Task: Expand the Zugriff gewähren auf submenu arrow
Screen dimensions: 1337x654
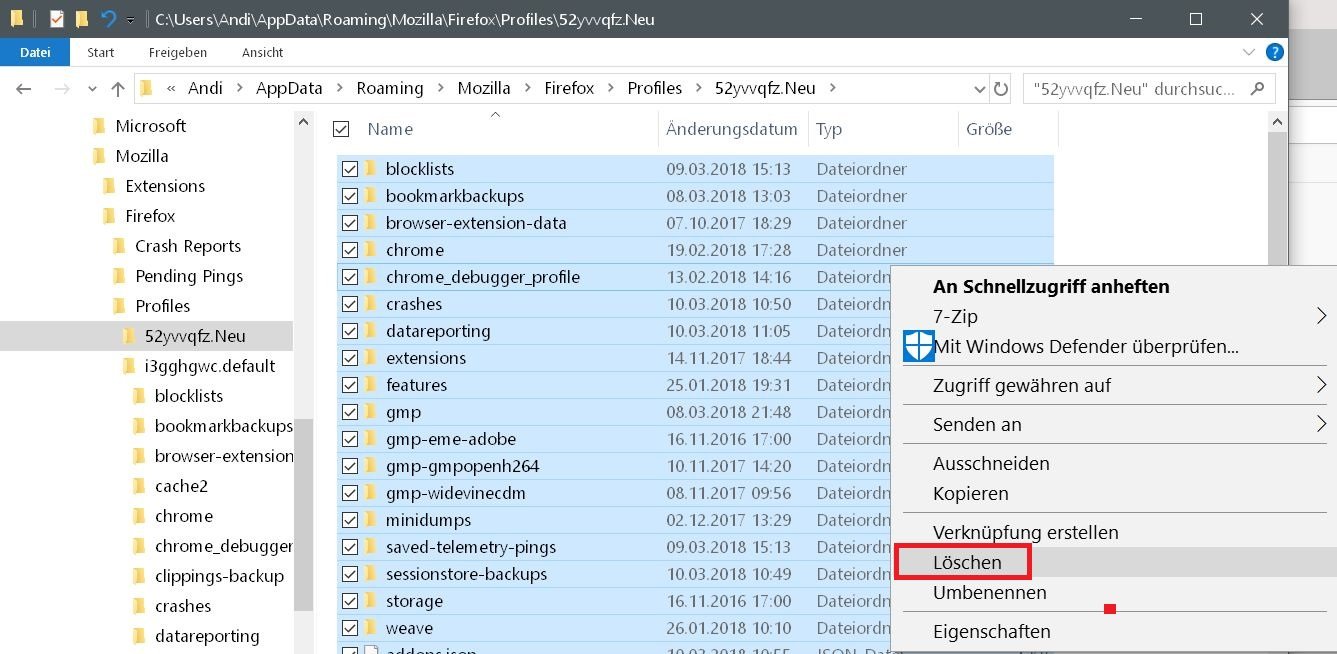Action: point(1321,385)
